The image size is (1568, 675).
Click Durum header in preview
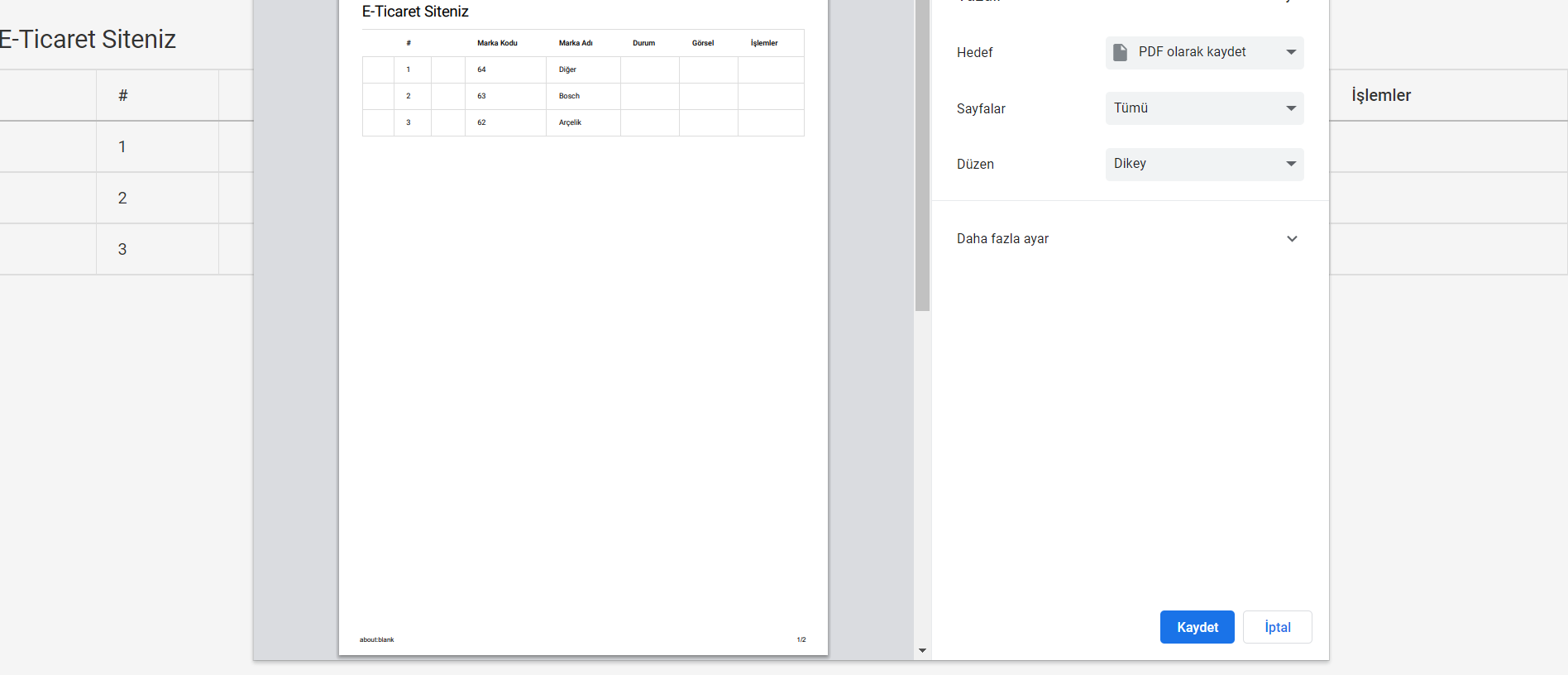(643, 43)
